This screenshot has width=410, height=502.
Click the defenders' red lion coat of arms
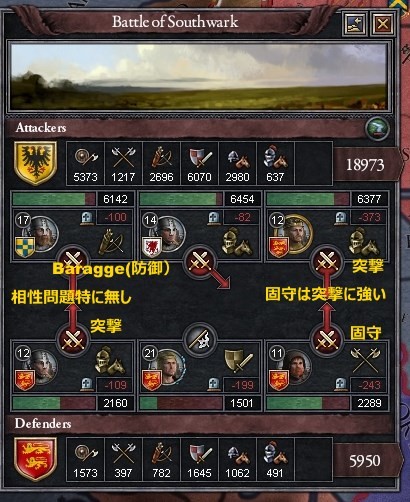click(x=35, y=460)
